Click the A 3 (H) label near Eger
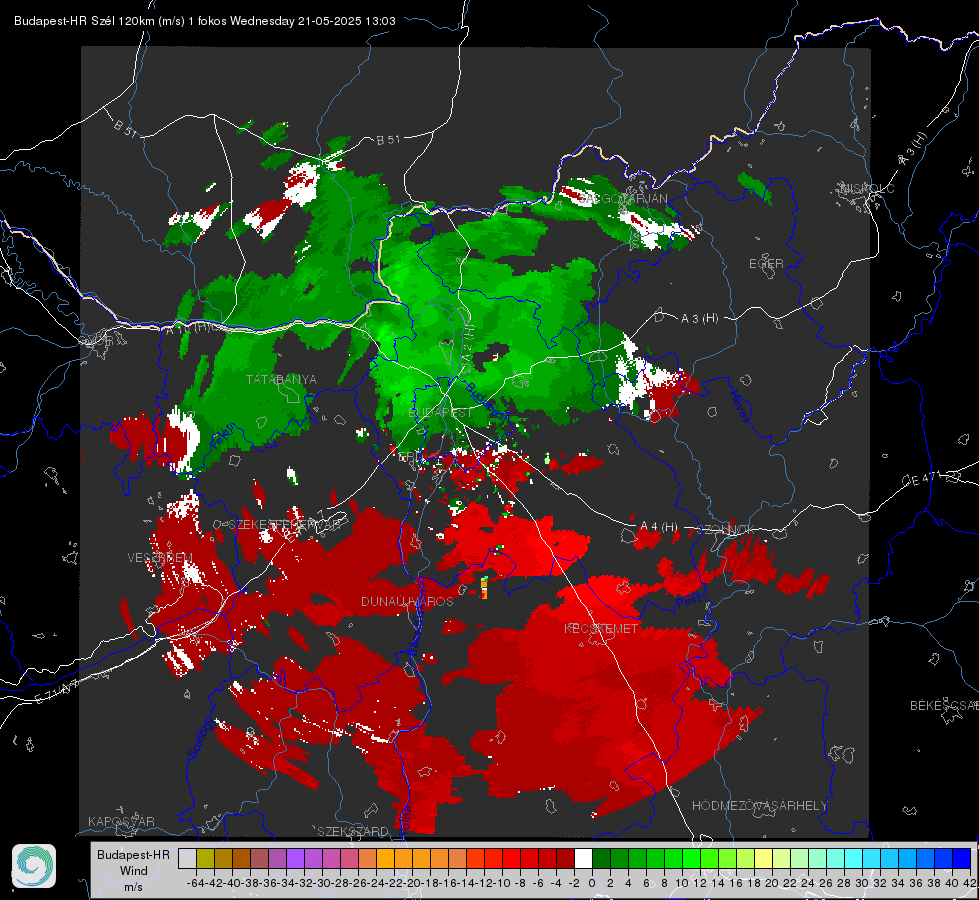This screenshot has height=900, width=979. 699,319
